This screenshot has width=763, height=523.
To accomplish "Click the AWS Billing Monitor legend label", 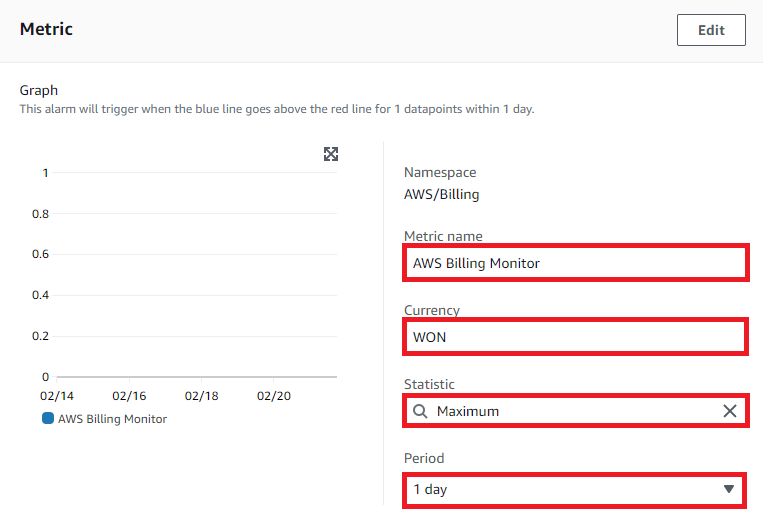I will click(112, 419).
